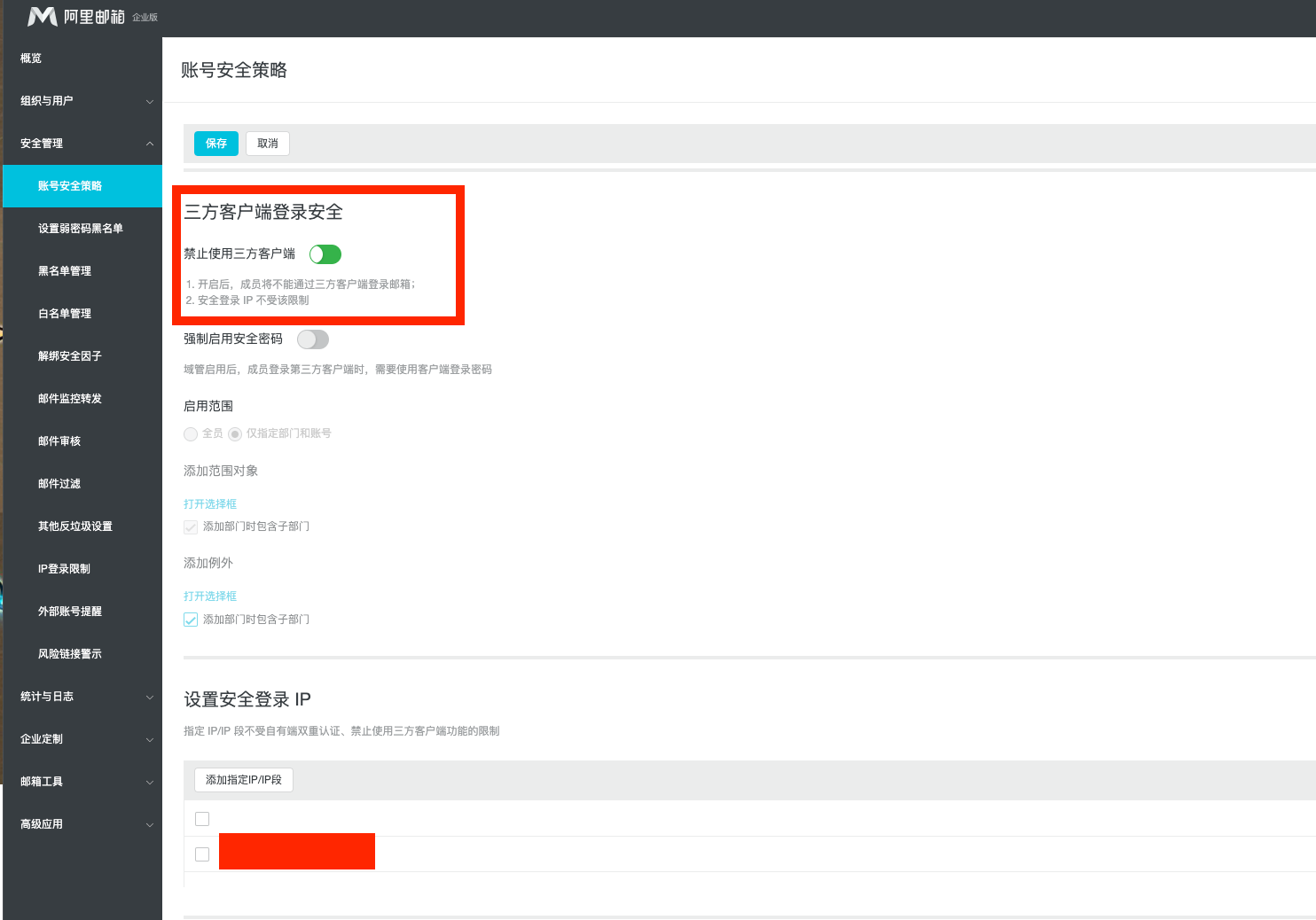Check the header checkbox in the IP table
Image resolution: width=1316 pixels, height=920 pixels.
202,818
